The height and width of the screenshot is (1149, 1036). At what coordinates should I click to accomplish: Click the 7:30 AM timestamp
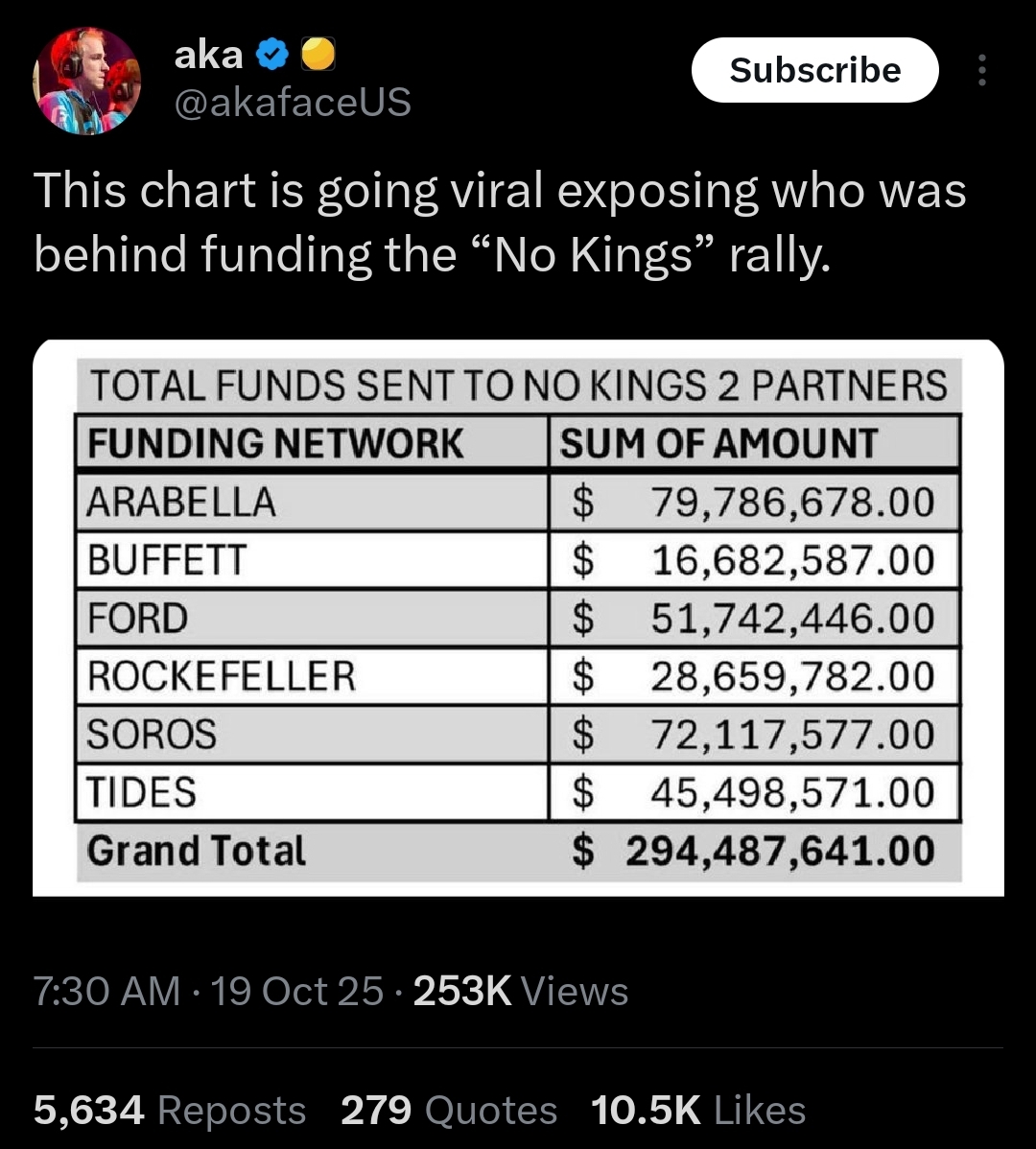pyautogui.click(x=107, y=991)
